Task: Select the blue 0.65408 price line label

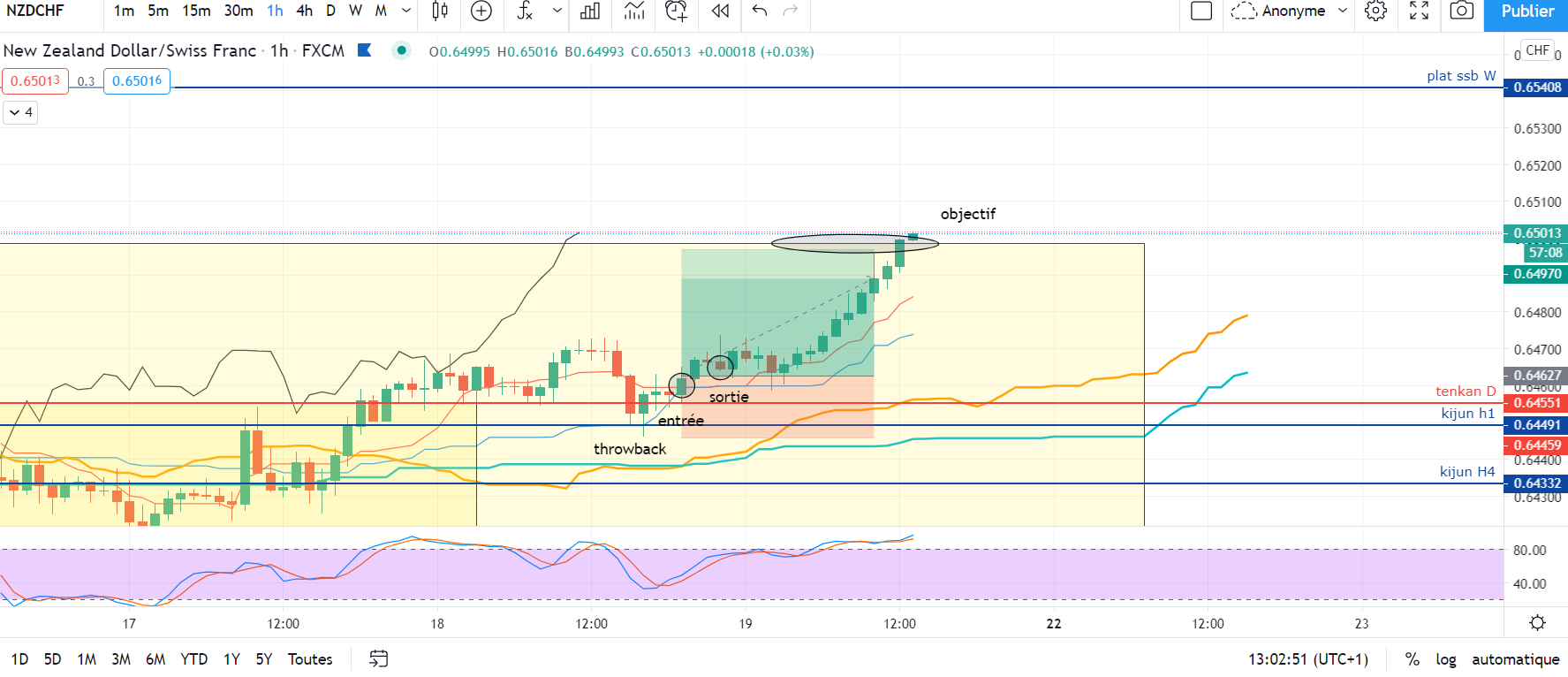Action: pyautogui.click(x=1536, y=87)
